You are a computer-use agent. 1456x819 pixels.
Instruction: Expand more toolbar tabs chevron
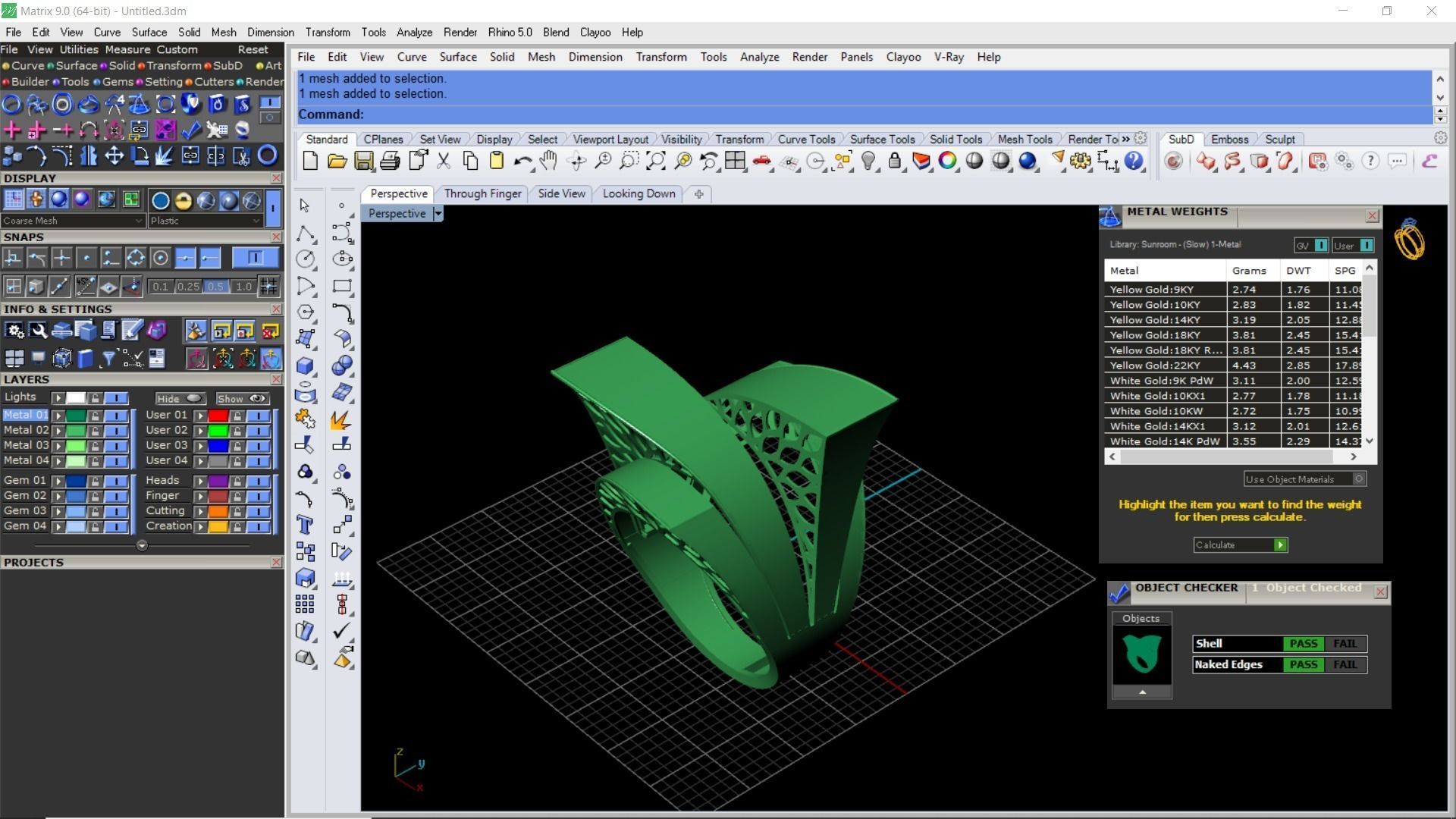[x=1126, y=139]
